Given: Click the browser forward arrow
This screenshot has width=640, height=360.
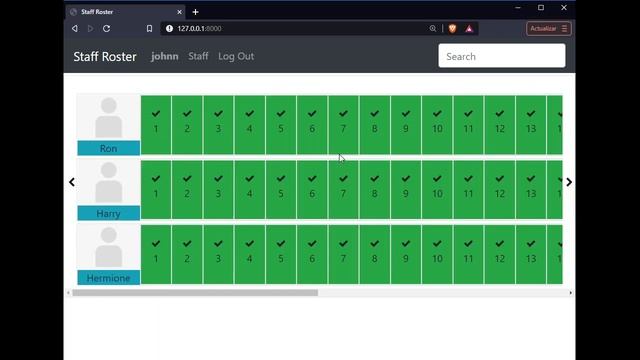Looking at the screenshot, I should [90, 29].
